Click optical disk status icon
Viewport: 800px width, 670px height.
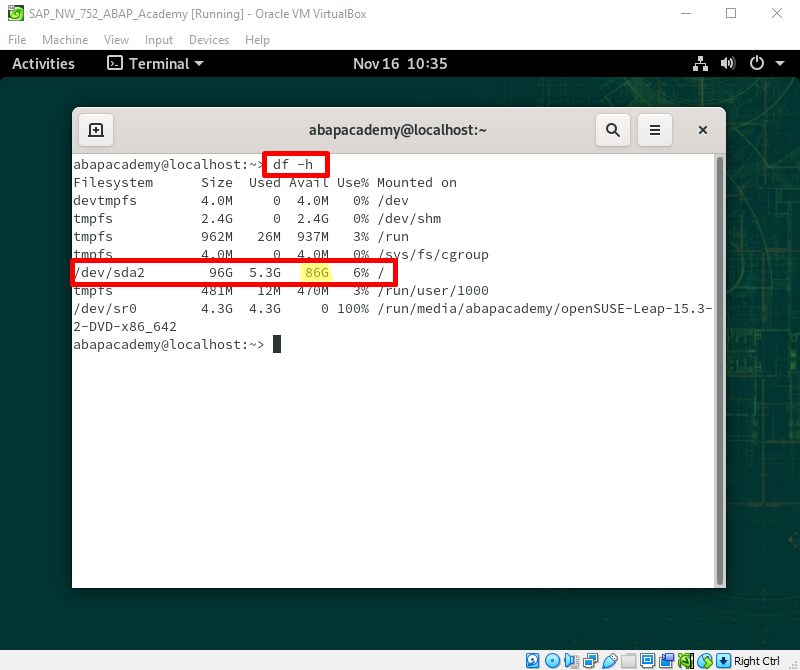coord(552,661)
